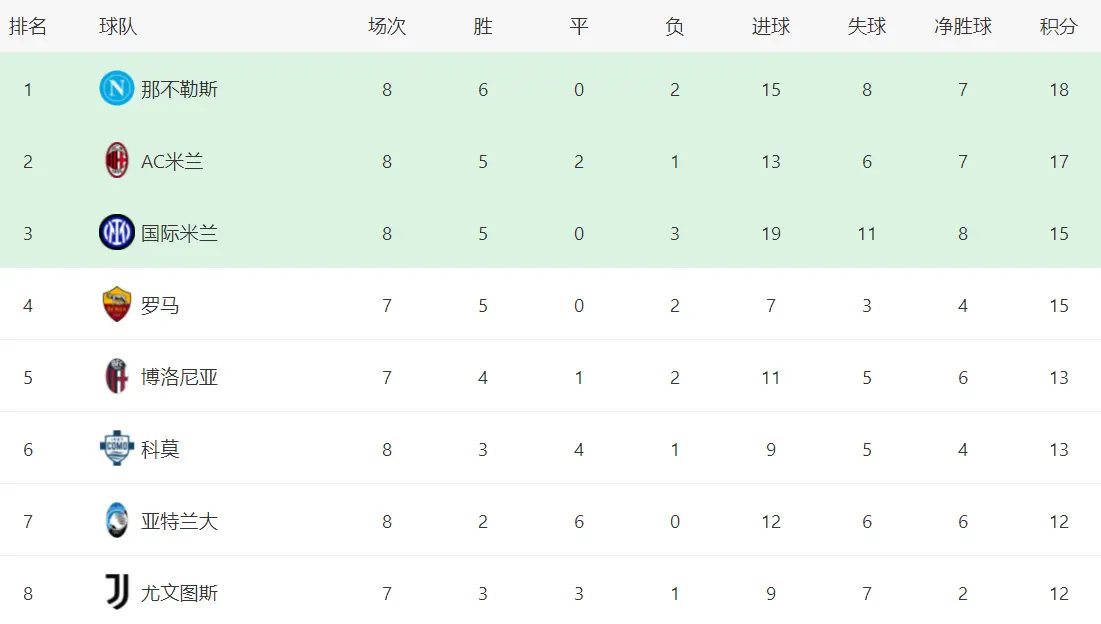Open the AC米兰 team link
The image size is (1101, 624).
tap(172, 162)
